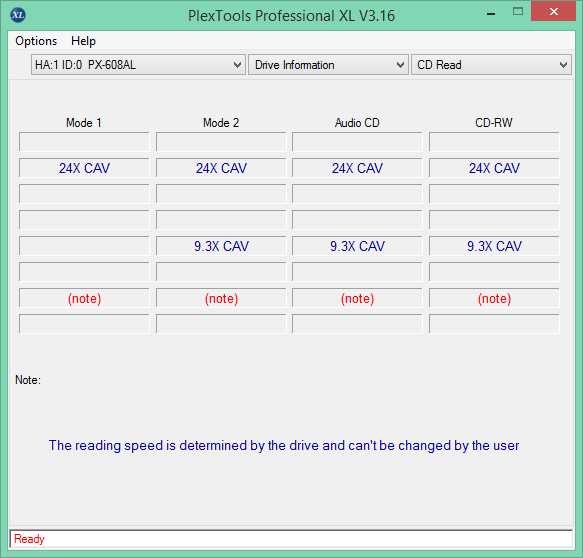Viewport: 583px width, 558px height.
Task: Click the Ready status bar text
Action: click(29, 539)
